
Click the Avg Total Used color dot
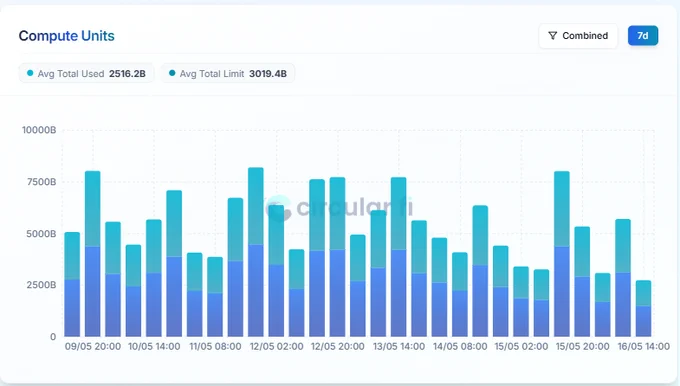click(30, 73)
